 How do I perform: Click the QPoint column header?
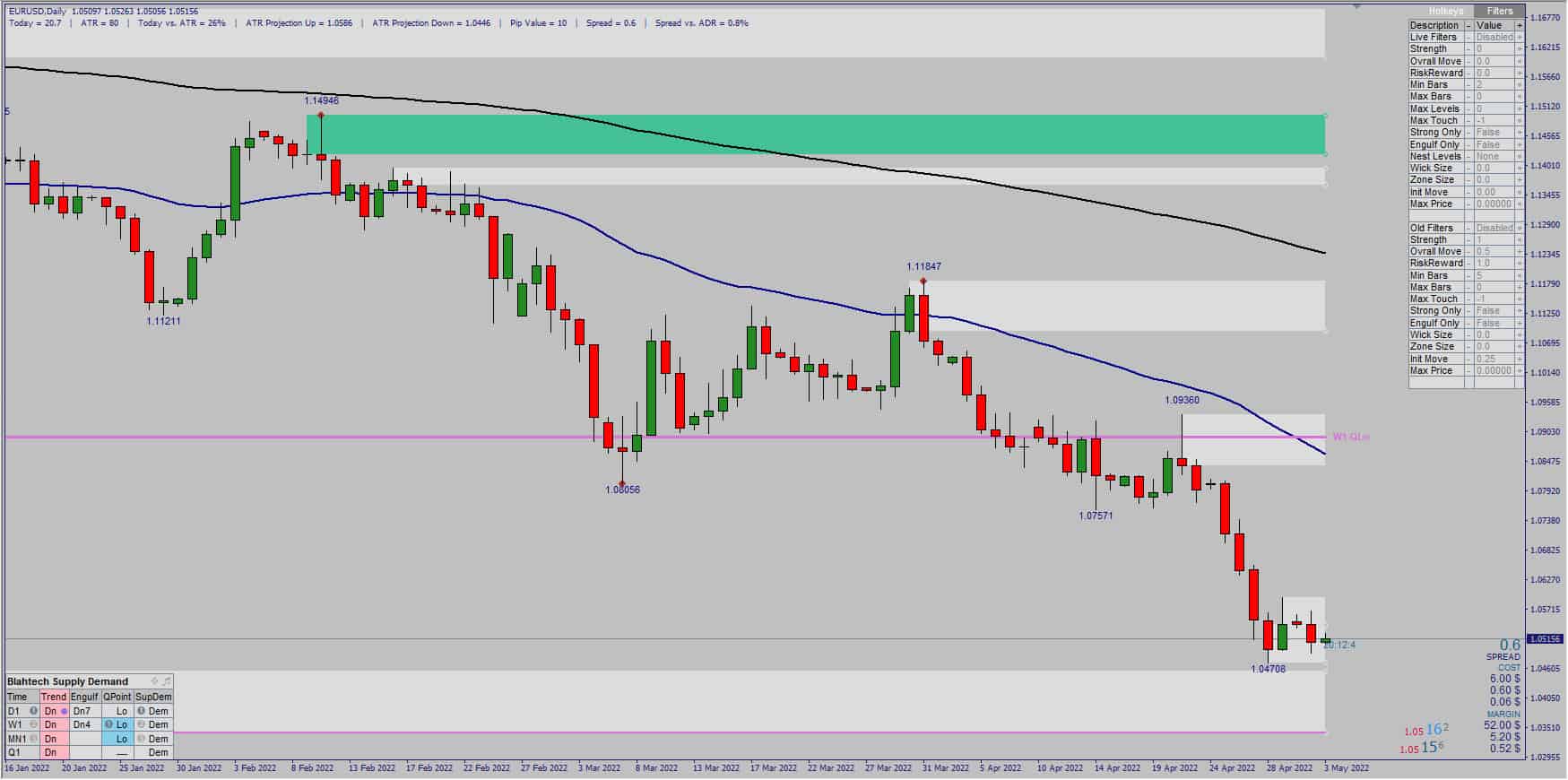(x=117, y=697)
